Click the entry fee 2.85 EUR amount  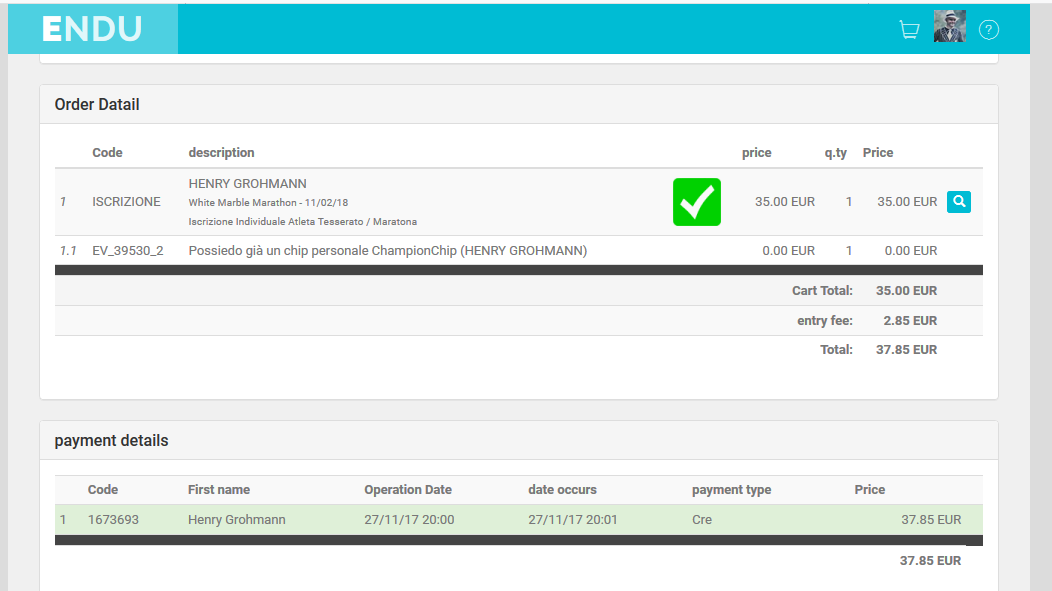(910, 321)
